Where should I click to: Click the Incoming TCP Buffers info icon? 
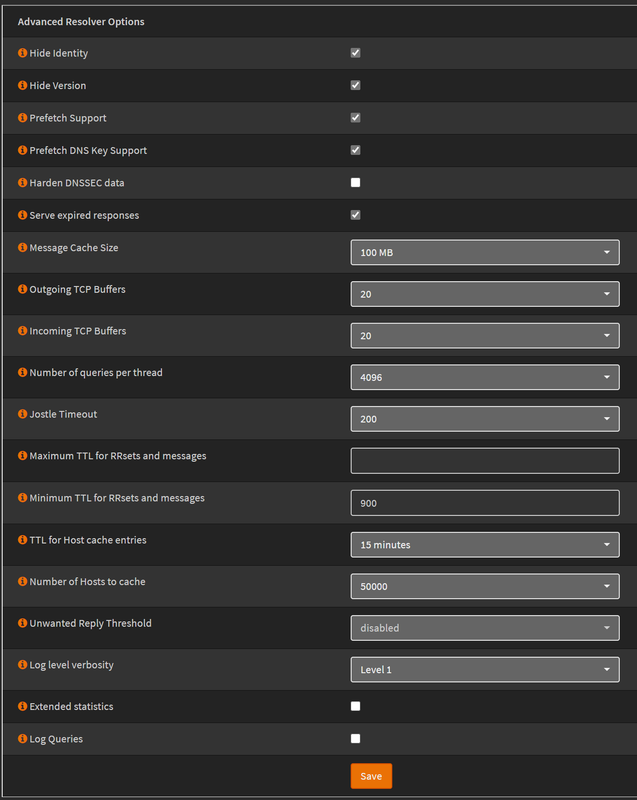(x=22, y=331)
